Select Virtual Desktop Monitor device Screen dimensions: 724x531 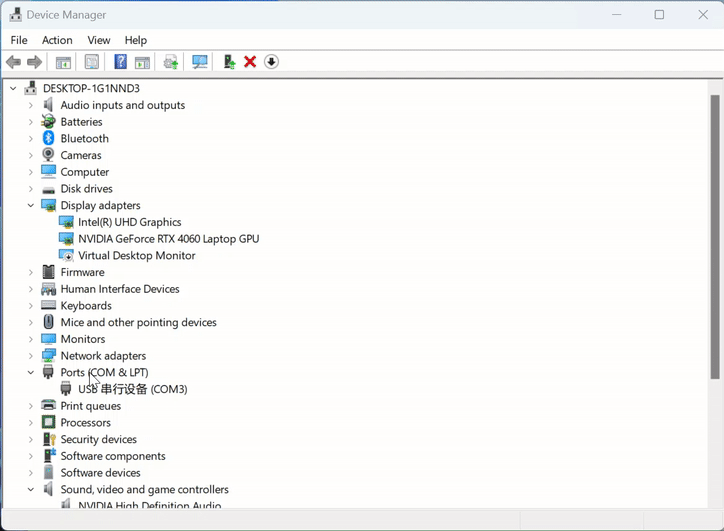(x=137, y=255)
